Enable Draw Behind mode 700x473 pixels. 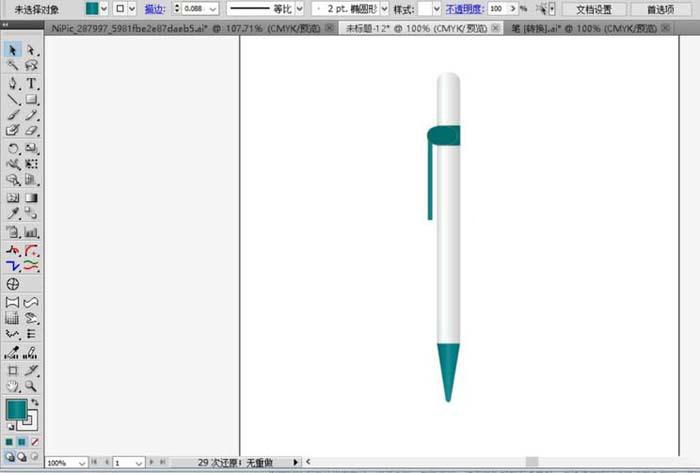point(21,456)
